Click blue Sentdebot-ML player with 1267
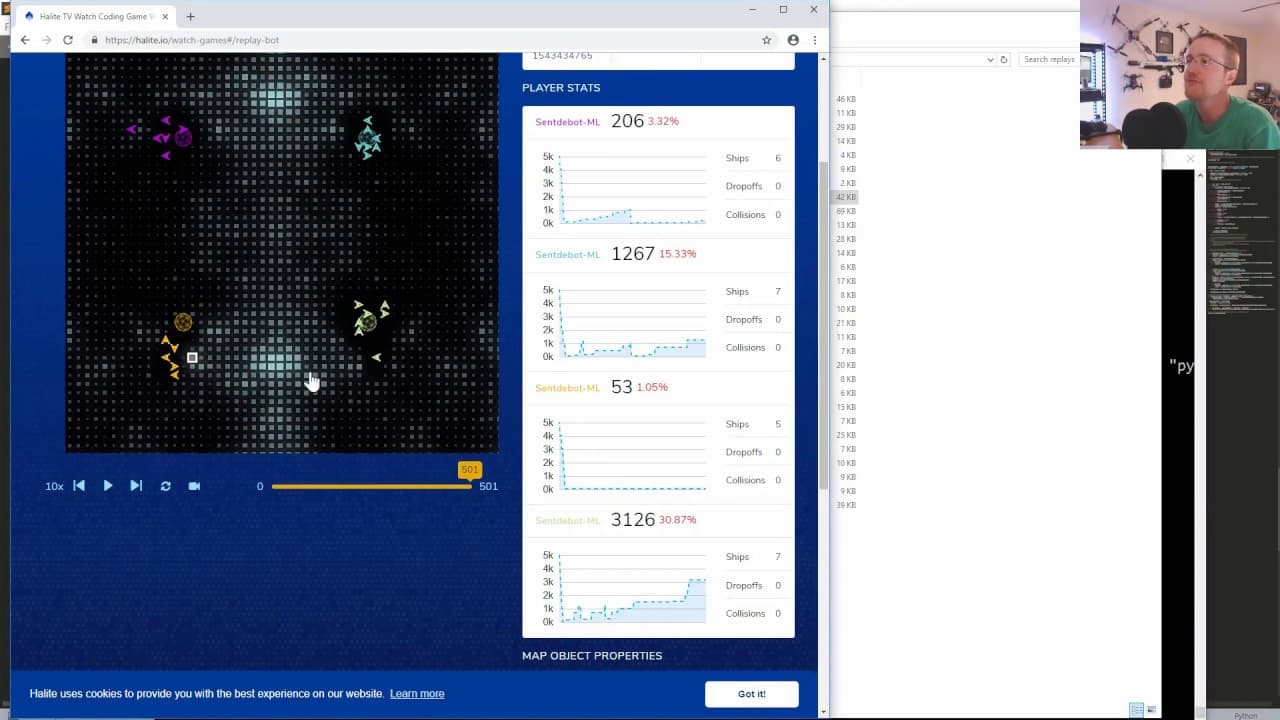1280x720 pixels. [567, 254]
